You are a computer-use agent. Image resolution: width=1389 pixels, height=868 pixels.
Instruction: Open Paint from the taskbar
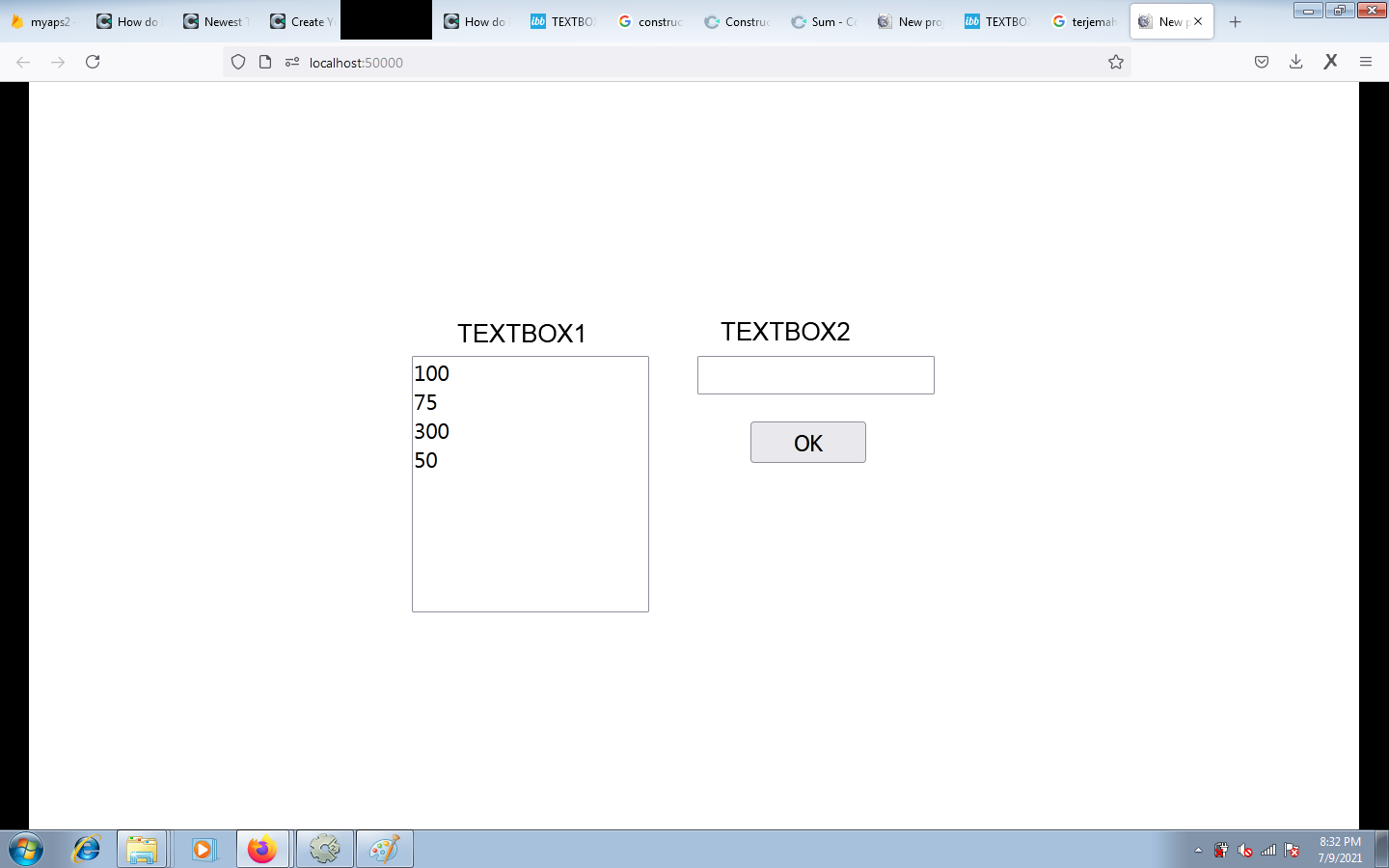(385, 850)
